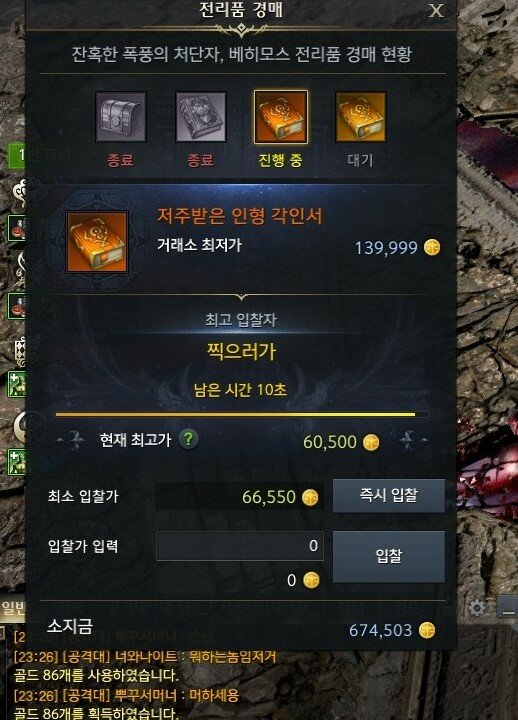
Task: Minimize the chat window with underscore button
Action: (508, 608)
